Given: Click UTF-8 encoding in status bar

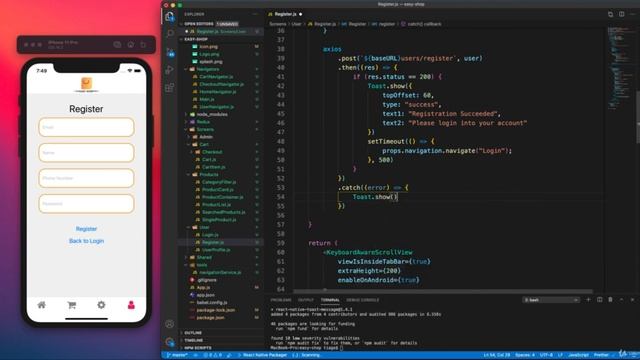Looking at the screenshot, I should point(546,355).
